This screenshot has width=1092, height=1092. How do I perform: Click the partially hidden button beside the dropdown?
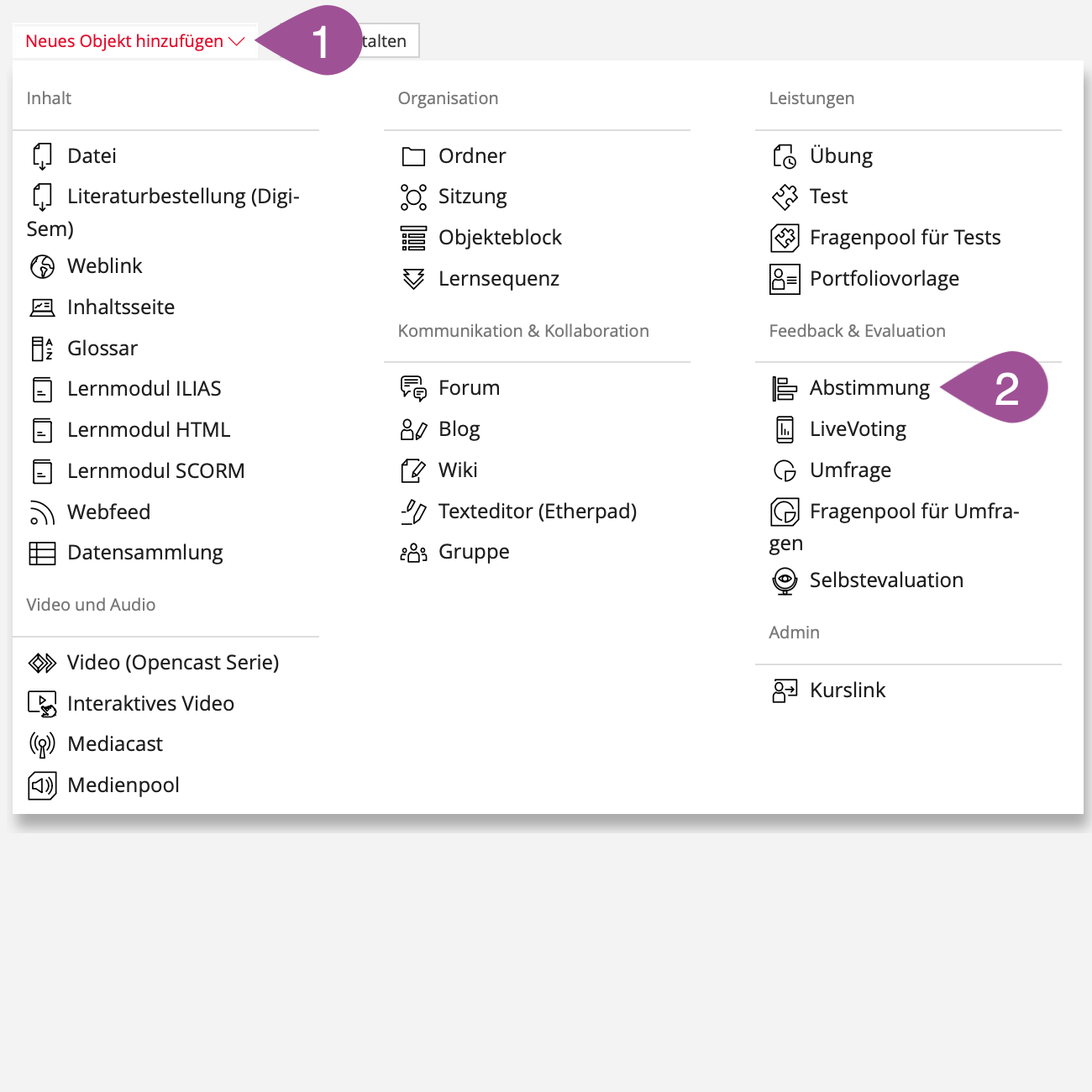[x=390, y=41]
